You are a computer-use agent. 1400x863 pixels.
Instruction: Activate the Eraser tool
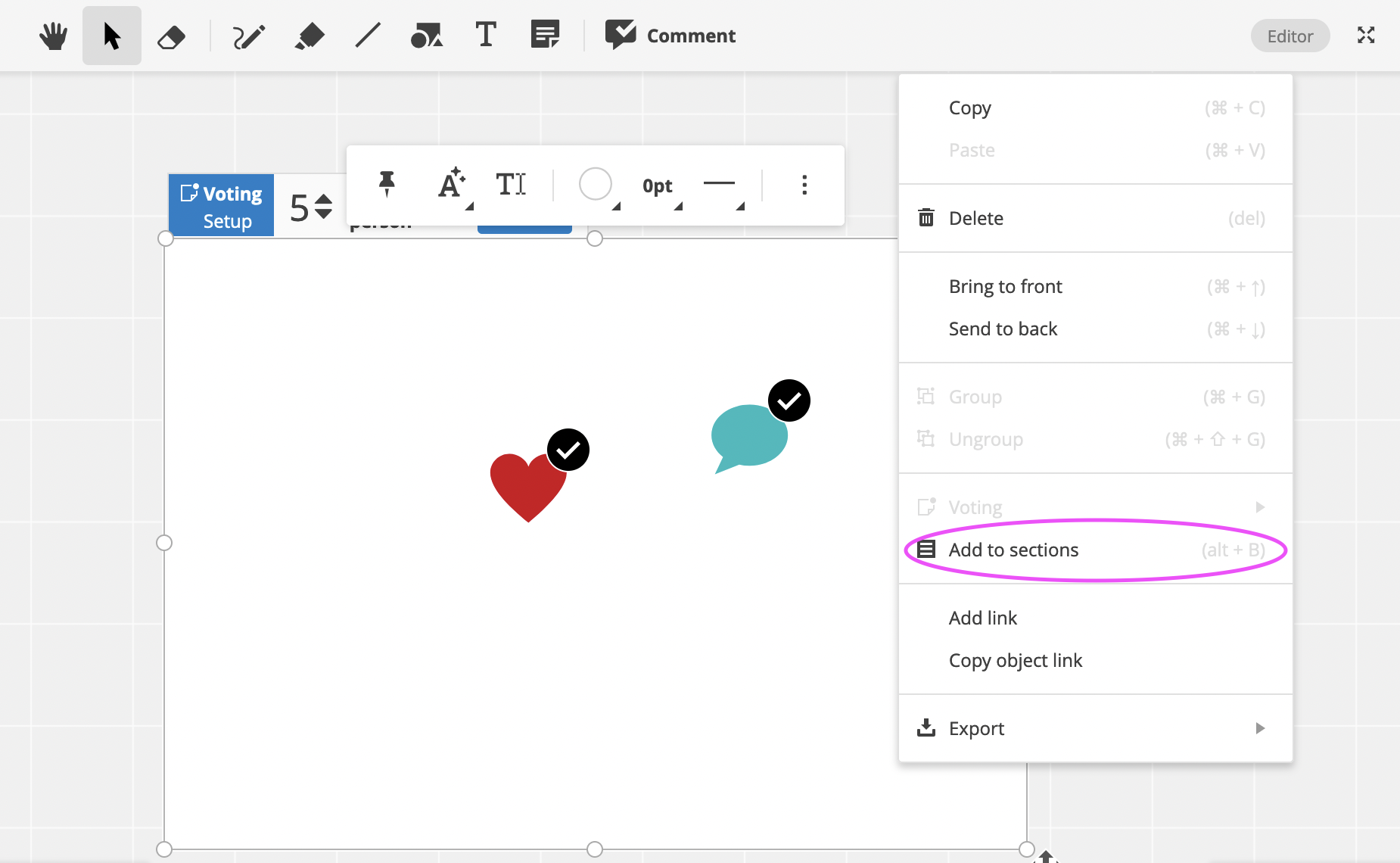point(170,35)
